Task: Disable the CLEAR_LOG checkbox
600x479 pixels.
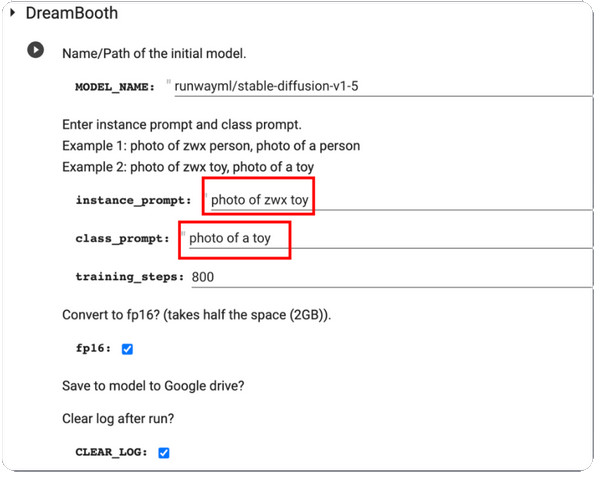Action: 164,453
